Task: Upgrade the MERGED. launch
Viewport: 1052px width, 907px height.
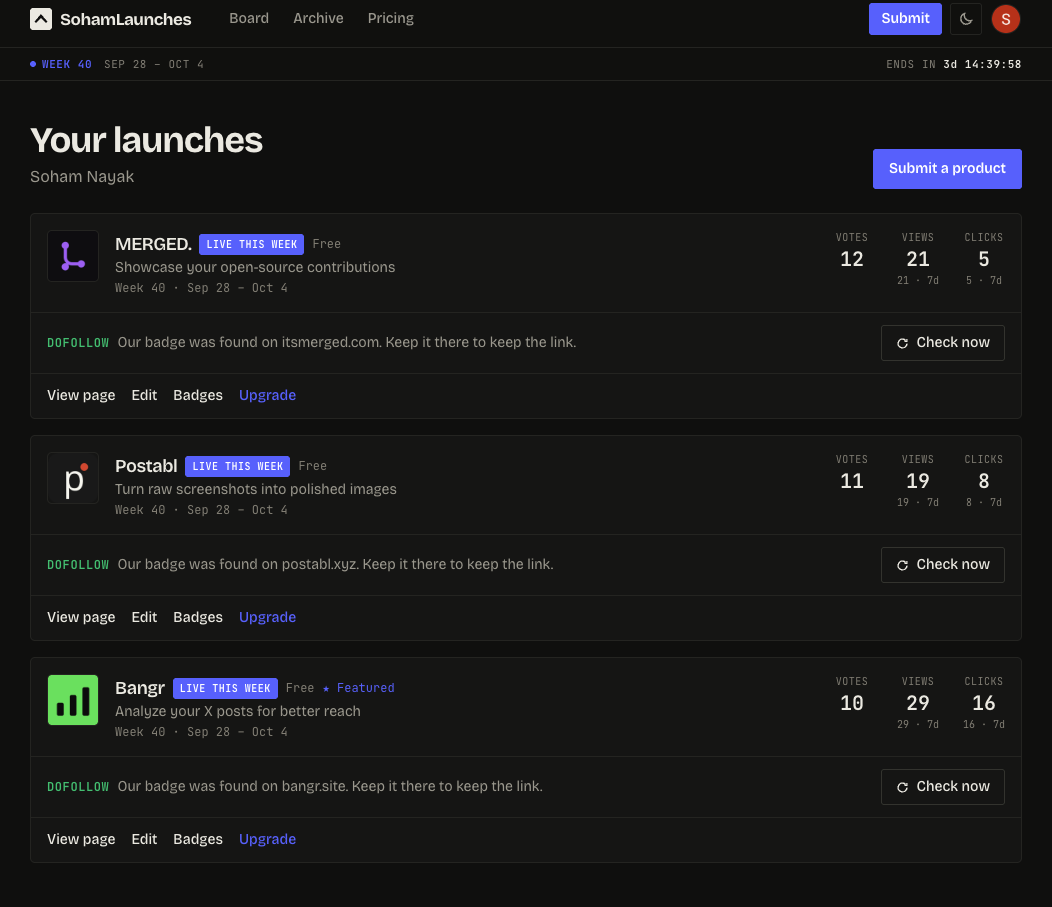Action: 268,395
